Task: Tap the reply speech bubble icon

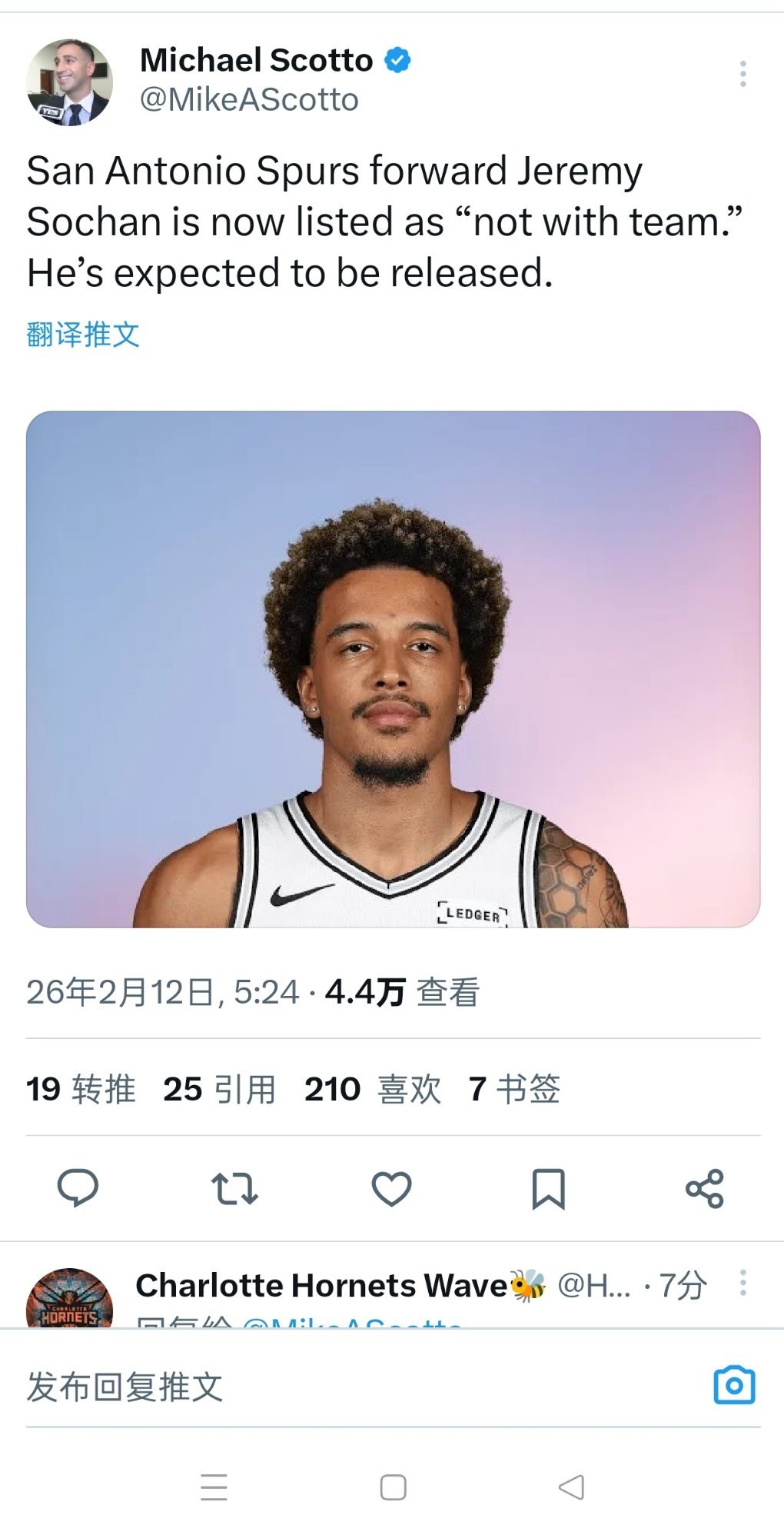Action: tap(78, 1188)
